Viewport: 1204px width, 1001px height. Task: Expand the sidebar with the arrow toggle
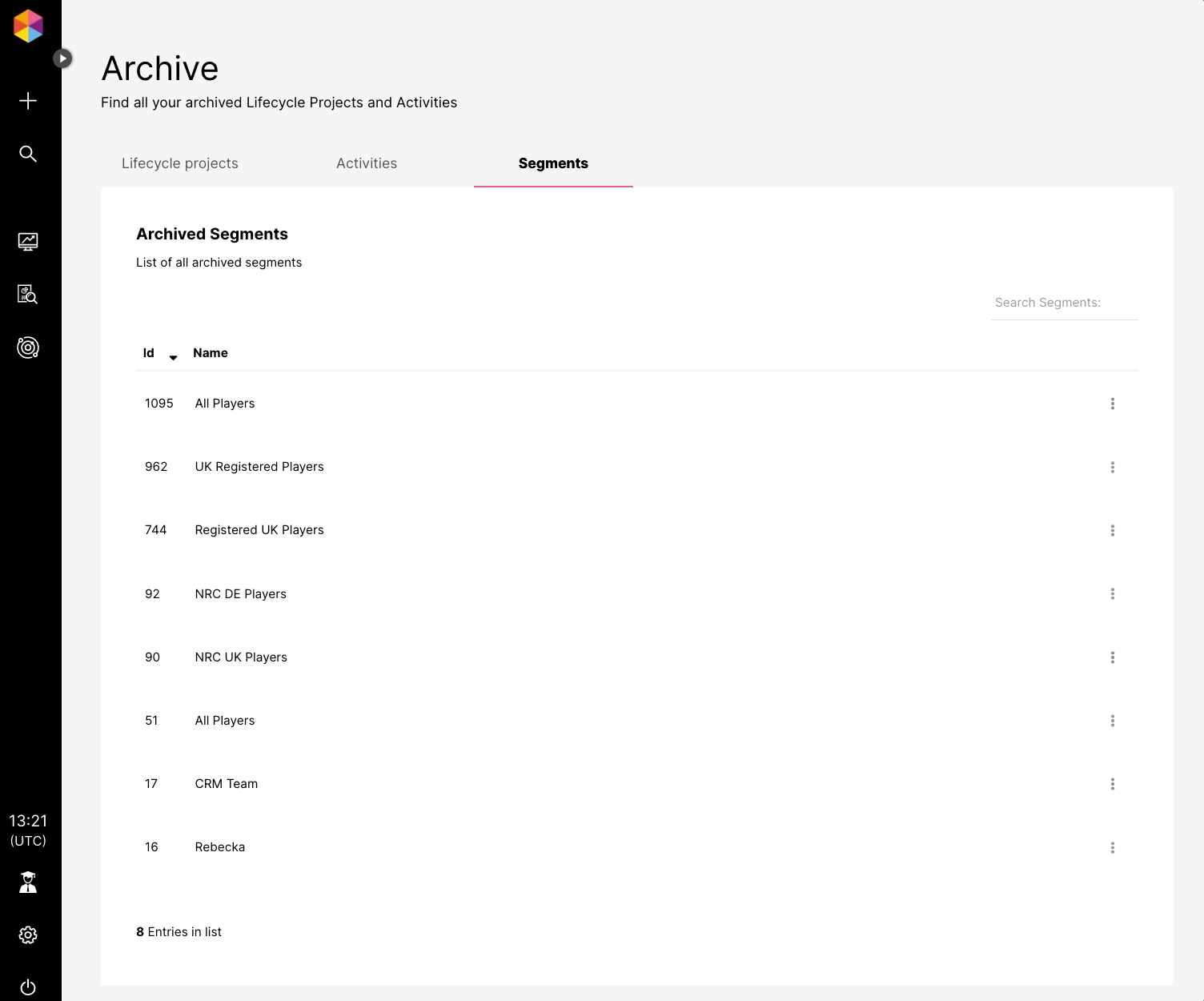tap(62, 58)
